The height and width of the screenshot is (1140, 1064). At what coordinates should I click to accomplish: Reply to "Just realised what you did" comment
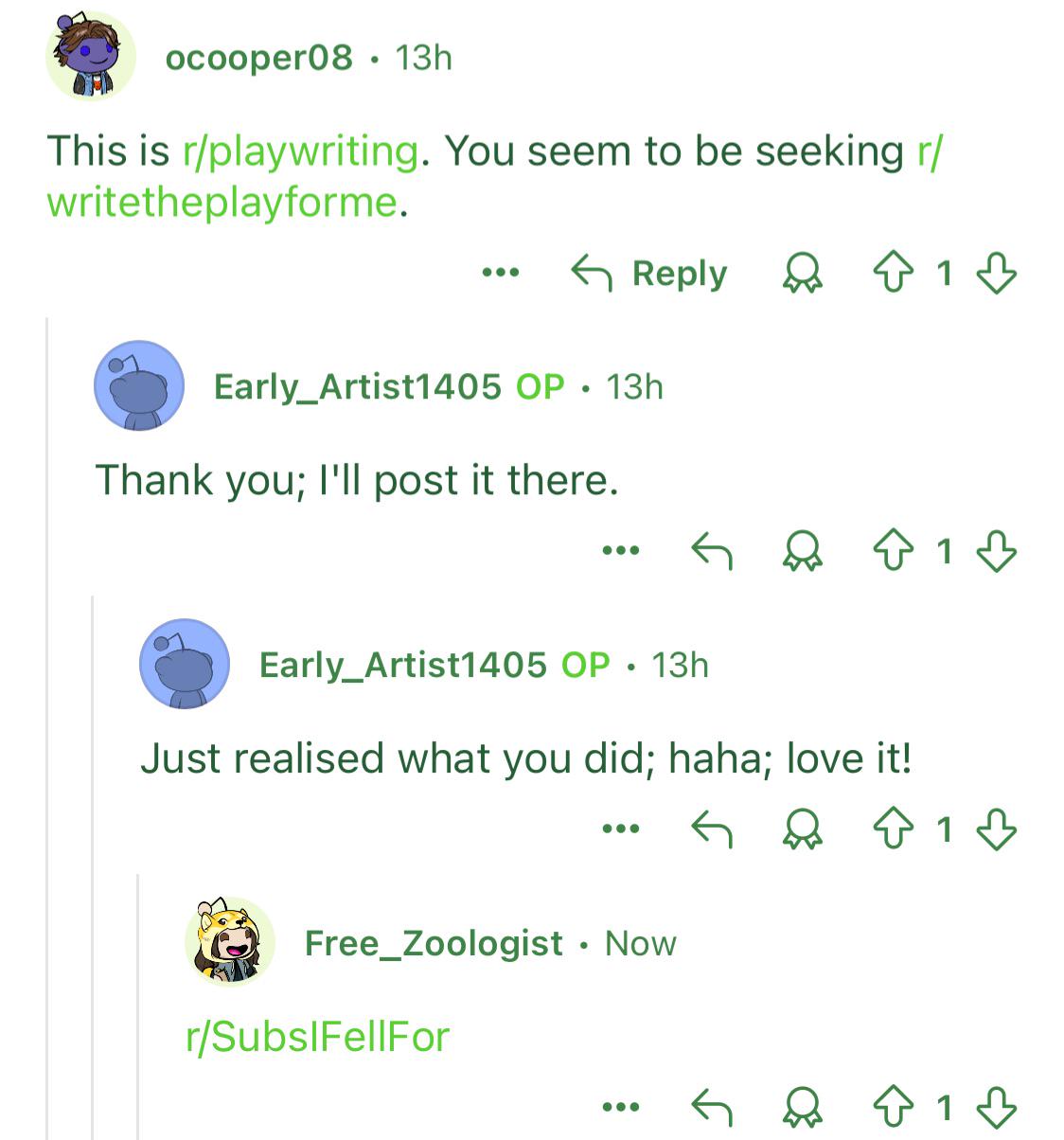712,829
